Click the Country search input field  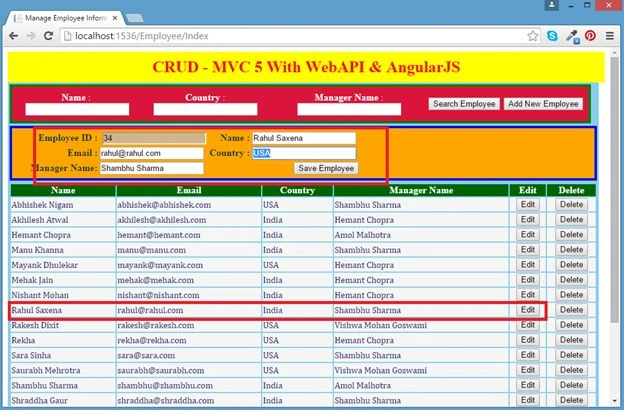tap(205, 109)
